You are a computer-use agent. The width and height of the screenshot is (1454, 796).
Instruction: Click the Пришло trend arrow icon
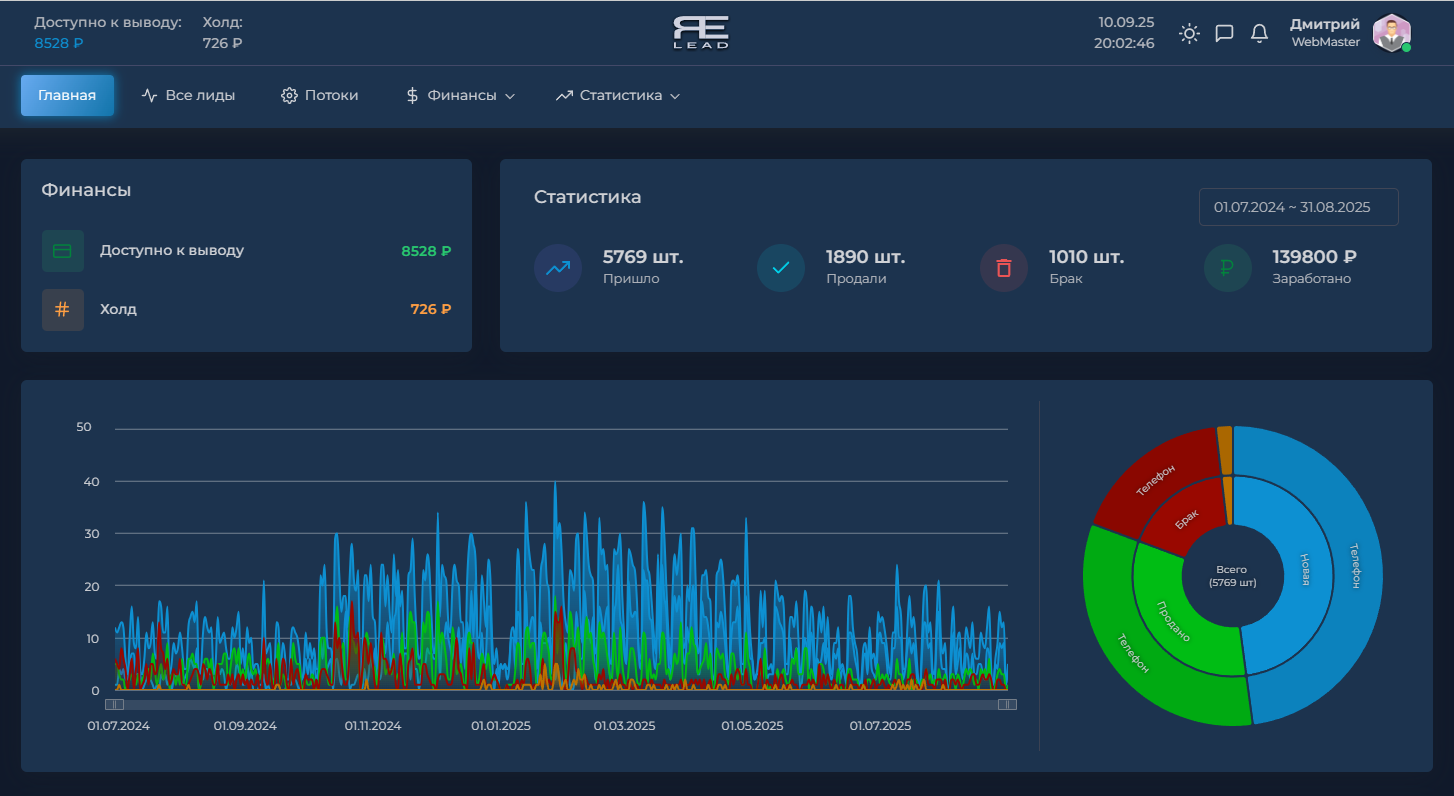pos(558,268)
